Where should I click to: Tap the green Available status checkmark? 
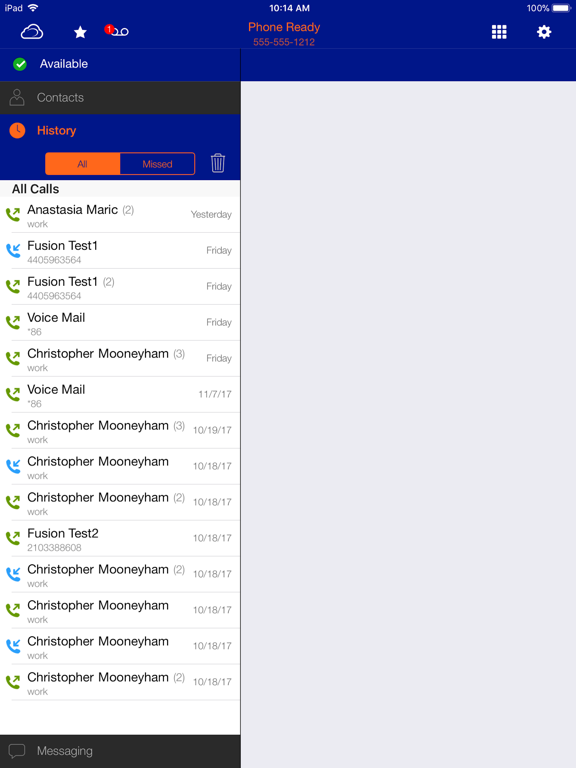(x=20, y=64)
